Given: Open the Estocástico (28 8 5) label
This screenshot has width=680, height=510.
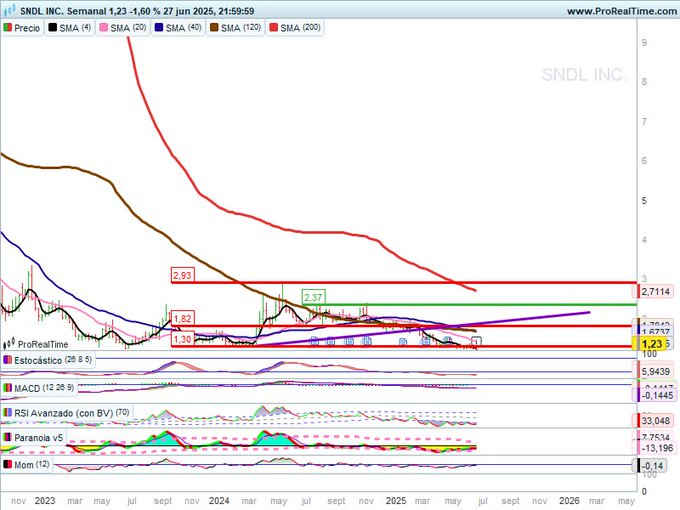Looking at the screenshot, I should (x=53, y=360).
